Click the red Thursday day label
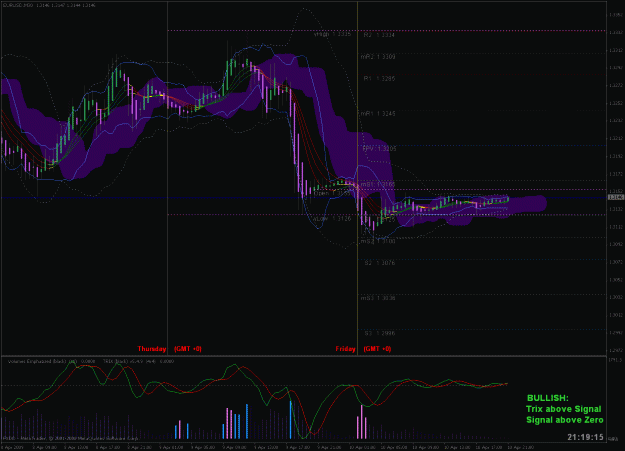 [x=152, y=349]
